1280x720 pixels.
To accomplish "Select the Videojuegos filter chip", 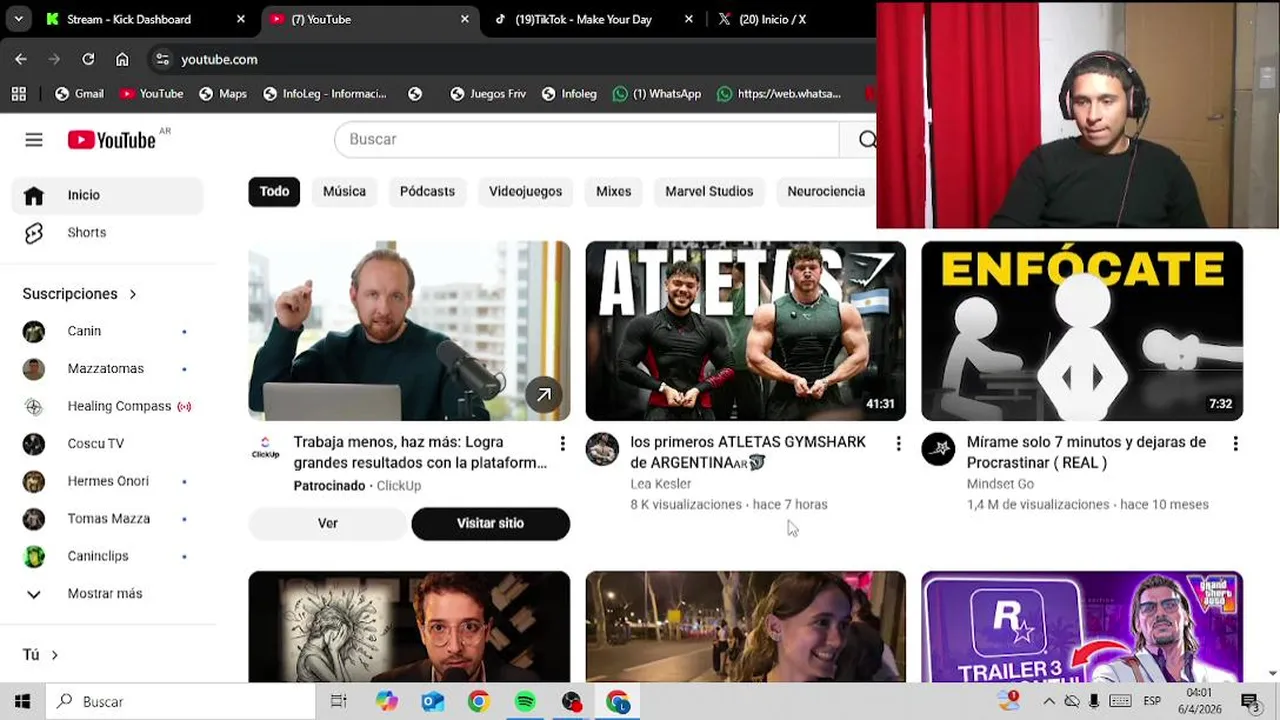I will (x=525, y=191).
